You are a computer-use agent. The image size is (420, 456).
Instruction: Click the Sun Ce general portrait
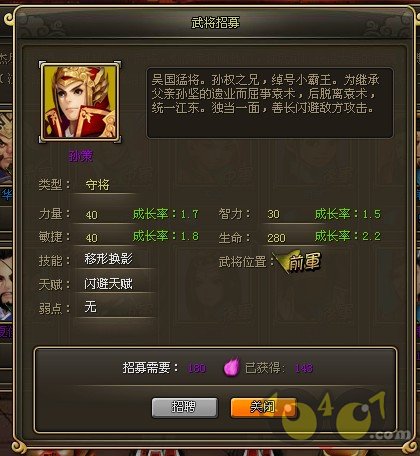click(x=80, y=102)
